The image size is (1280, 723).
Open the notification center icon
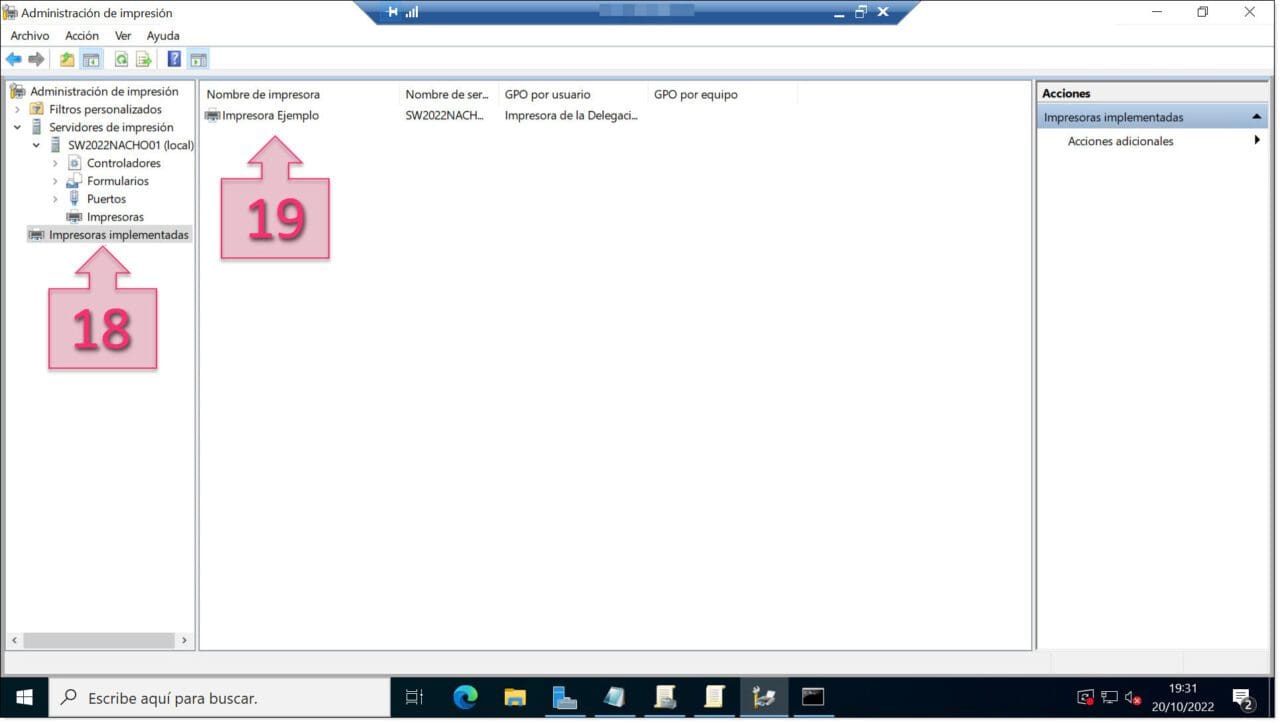coord(1242,697)
